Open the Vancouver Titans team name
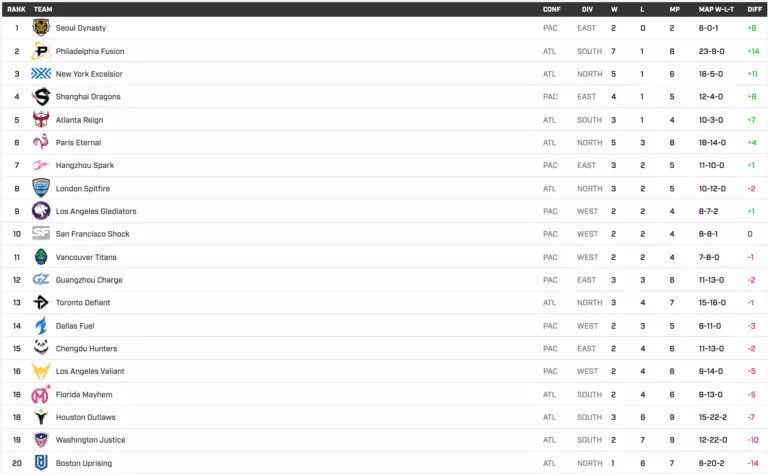The height and width of the screenshot is (474, 768). (x=86, y=257)
